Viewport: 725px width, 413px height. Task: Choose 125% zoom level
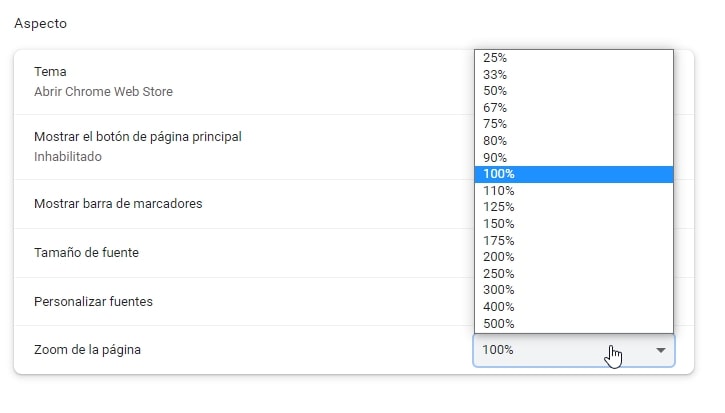coord(574,207)
